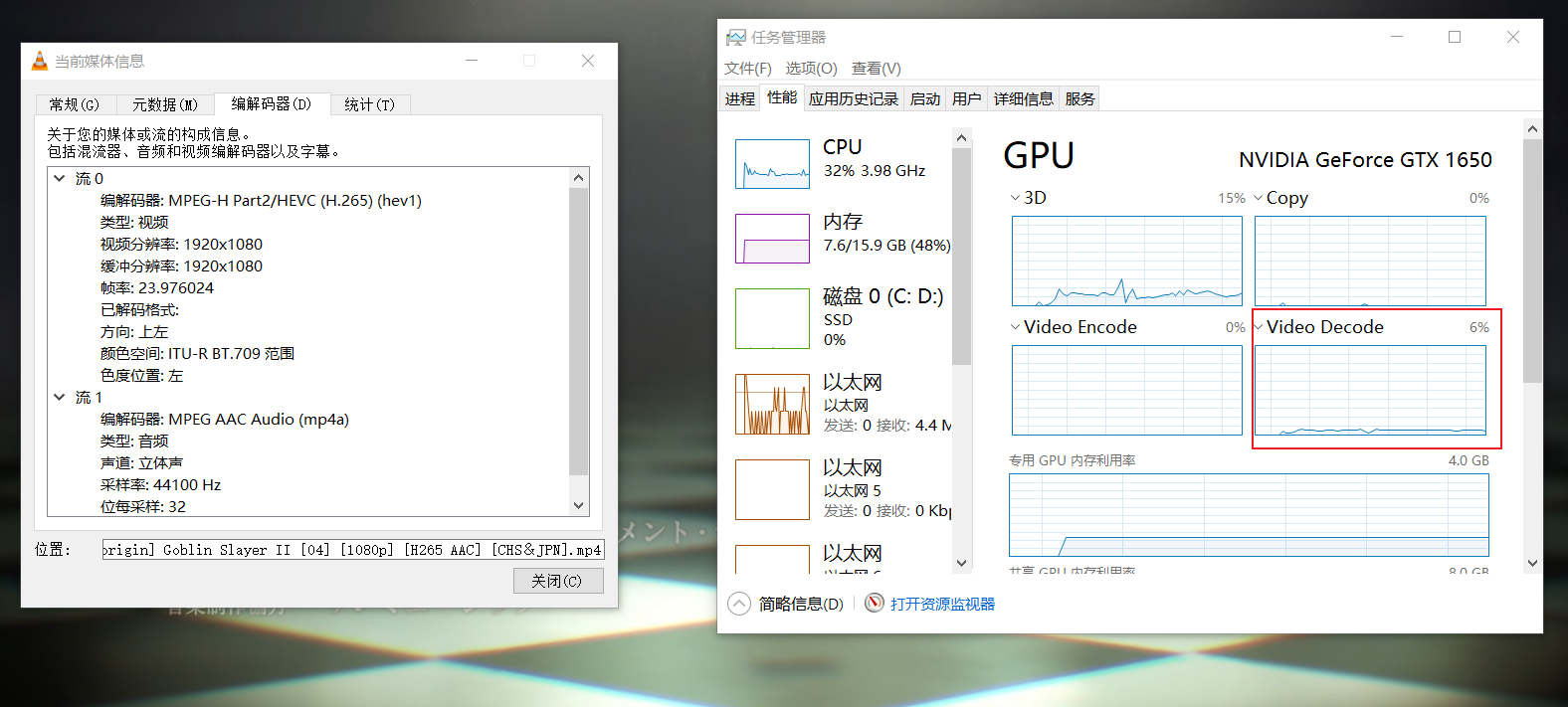
Task: Click the Video Encode utilization graph
Action: click(x=1127, y=390)
